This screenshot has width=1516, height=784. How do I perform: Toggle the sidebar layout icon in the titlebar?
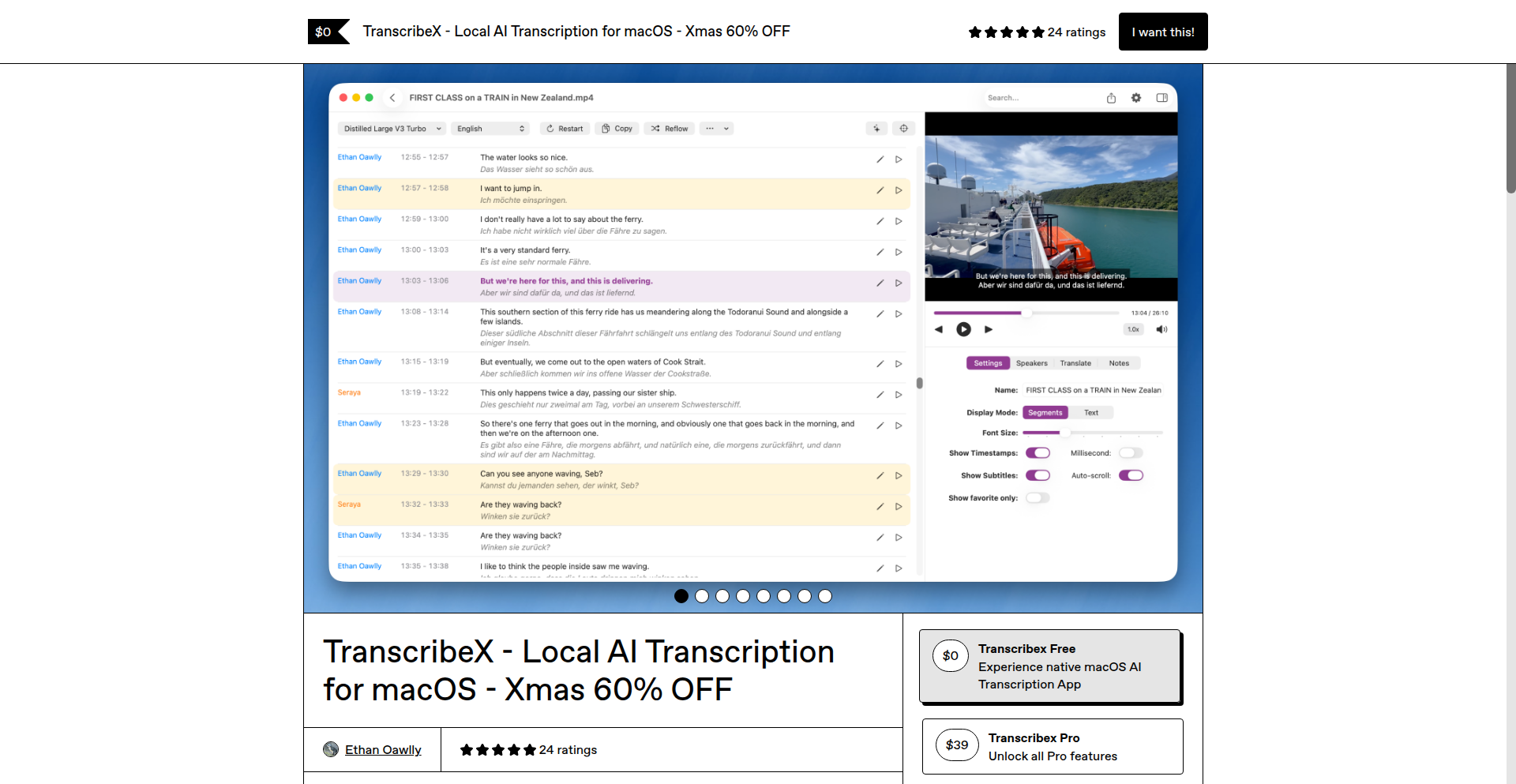[1161, 97]
